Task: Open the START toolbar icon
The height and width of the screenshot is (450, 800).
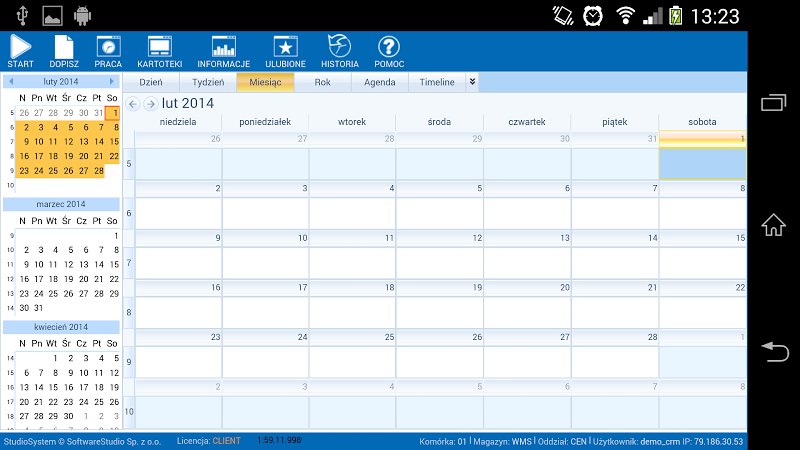Action: click(20, 51)
